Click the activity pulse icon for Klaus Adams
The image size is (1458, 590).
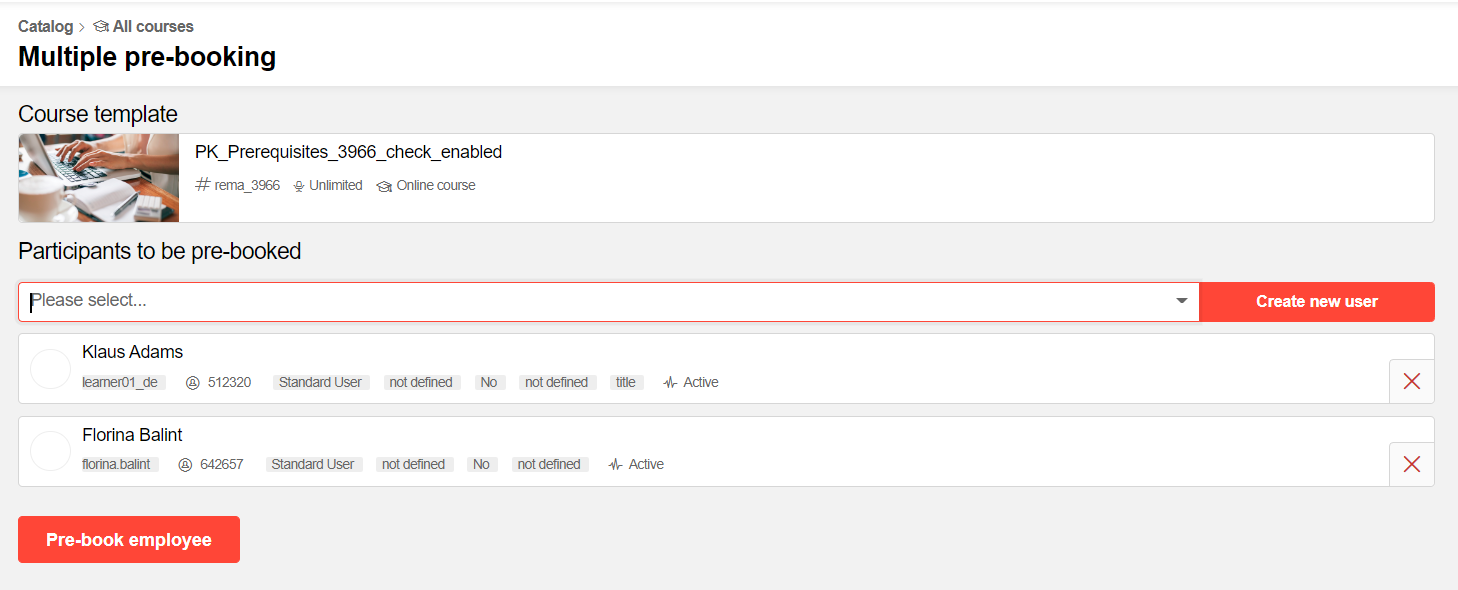[x=670, y=383]
